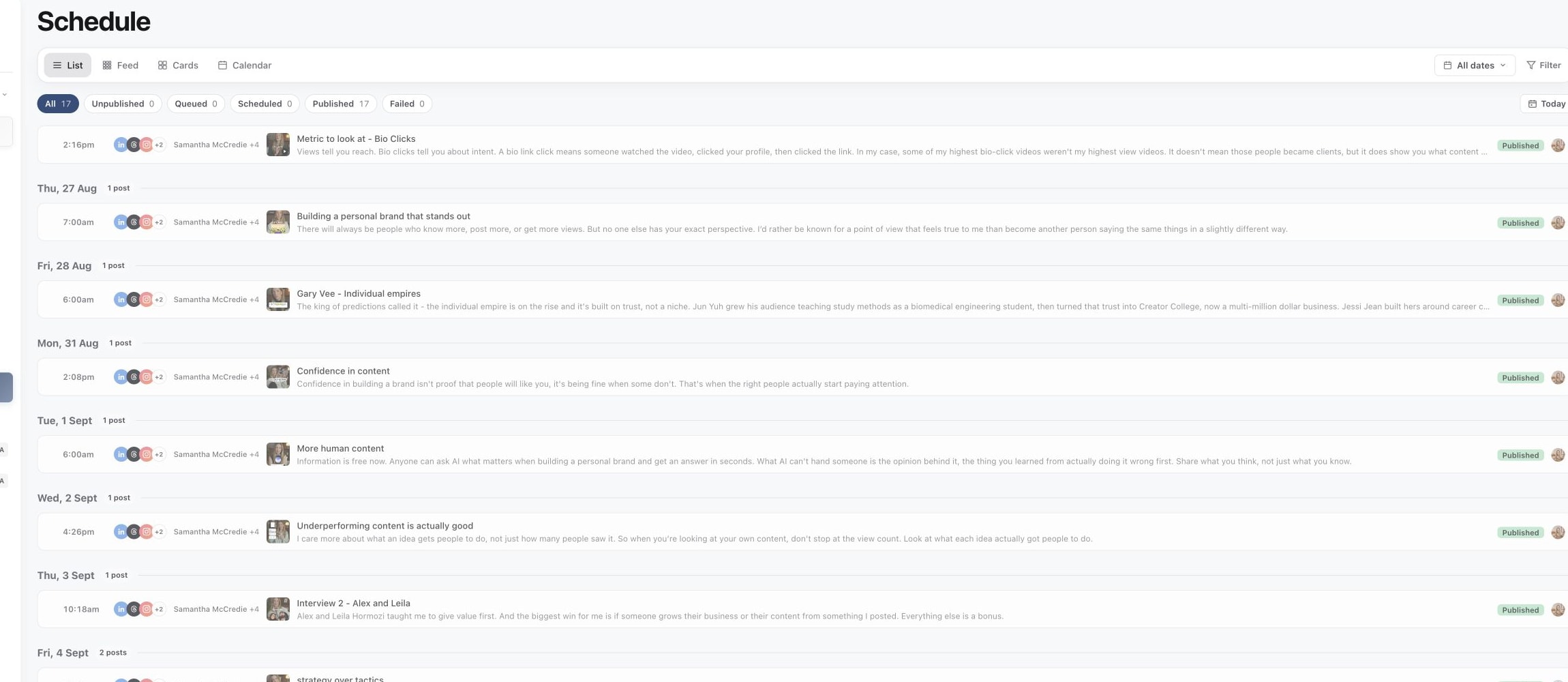Screen dimensions: 1568x682
Task: Click user avatar on Confidence in content row
Action: coord(1558,377)
